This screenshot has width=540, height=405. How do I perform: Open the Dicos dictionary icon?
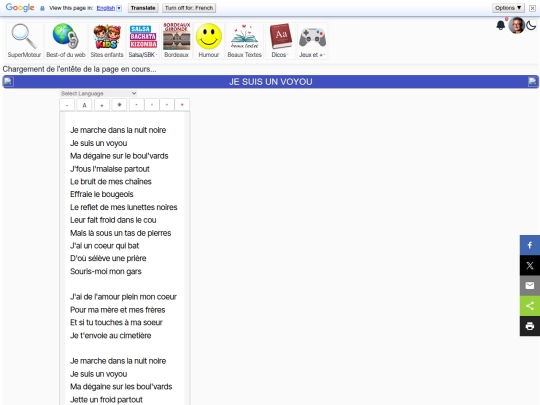(x=281, y=36)
